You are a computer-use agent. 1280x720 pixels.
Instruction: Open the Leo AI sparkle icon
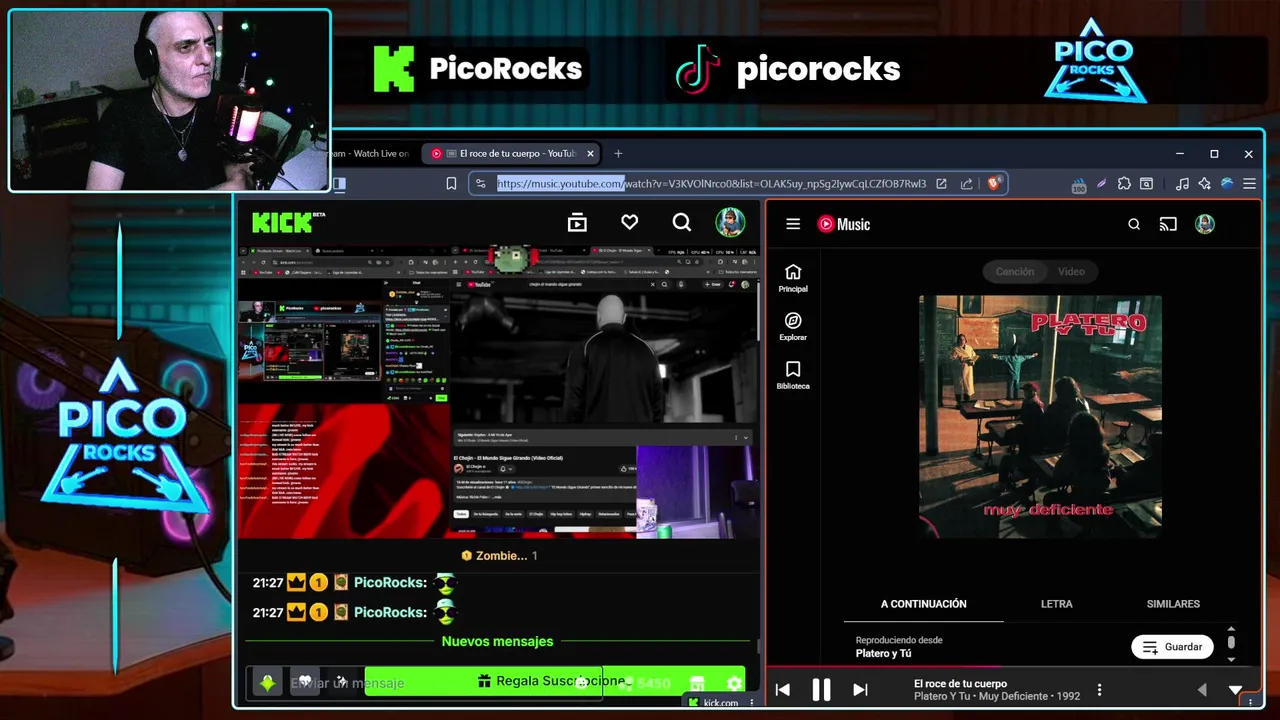1204,184
